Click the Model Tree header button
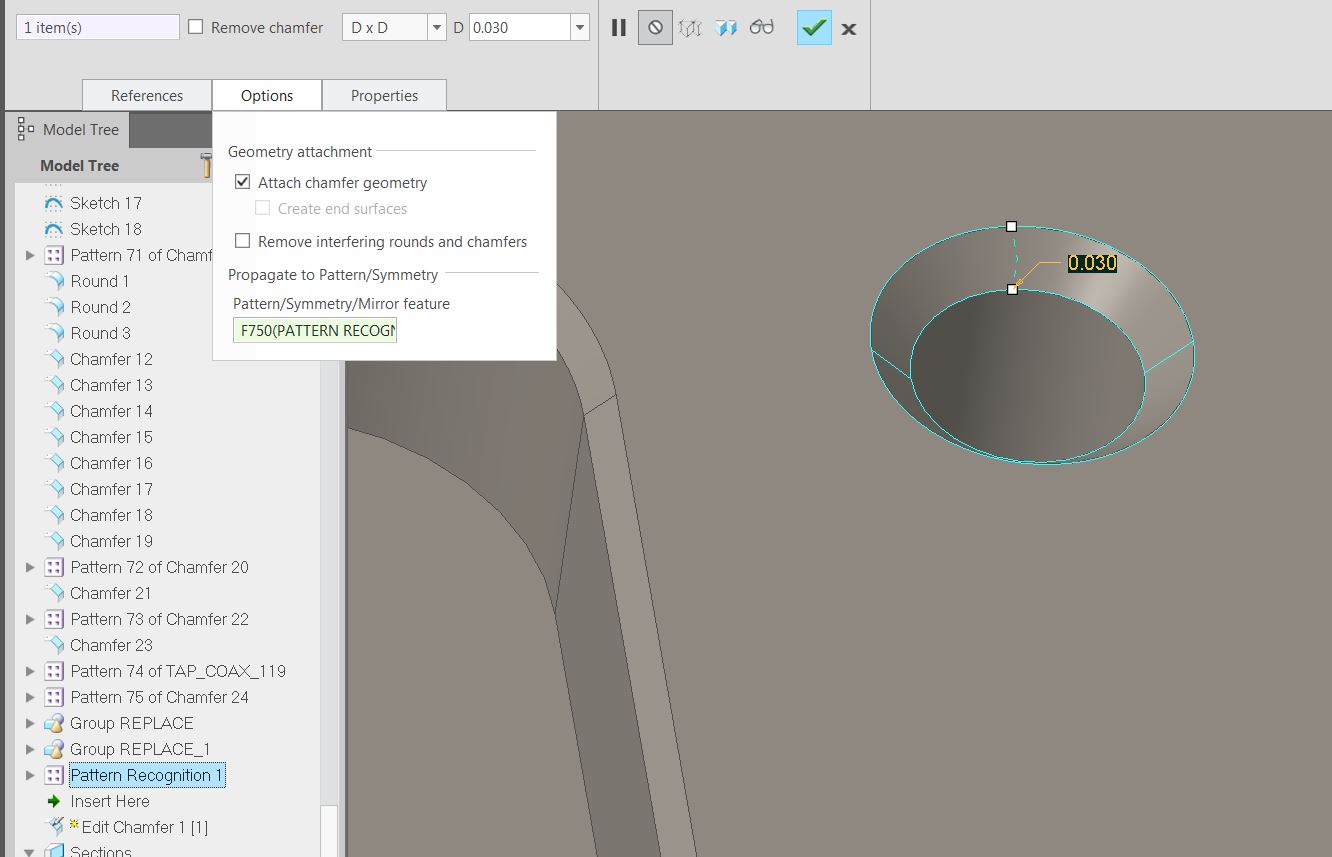Screen dimensions: 1332x857 click(80, 129)
